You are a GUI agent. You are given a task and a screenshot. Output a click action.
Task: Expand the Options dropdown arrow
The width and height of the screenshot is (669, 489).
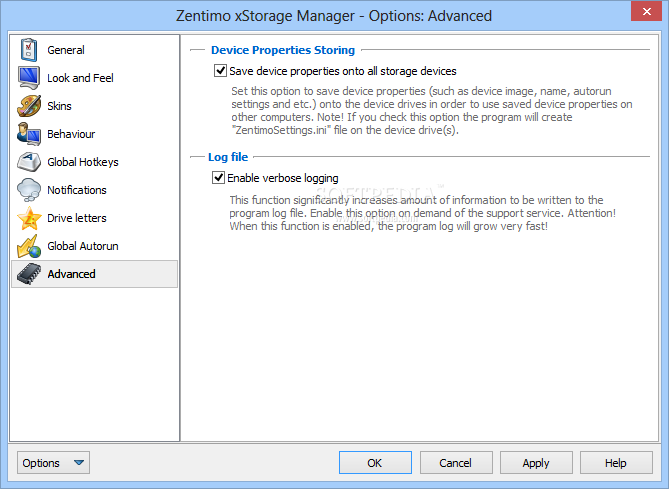tap(79, 463)
